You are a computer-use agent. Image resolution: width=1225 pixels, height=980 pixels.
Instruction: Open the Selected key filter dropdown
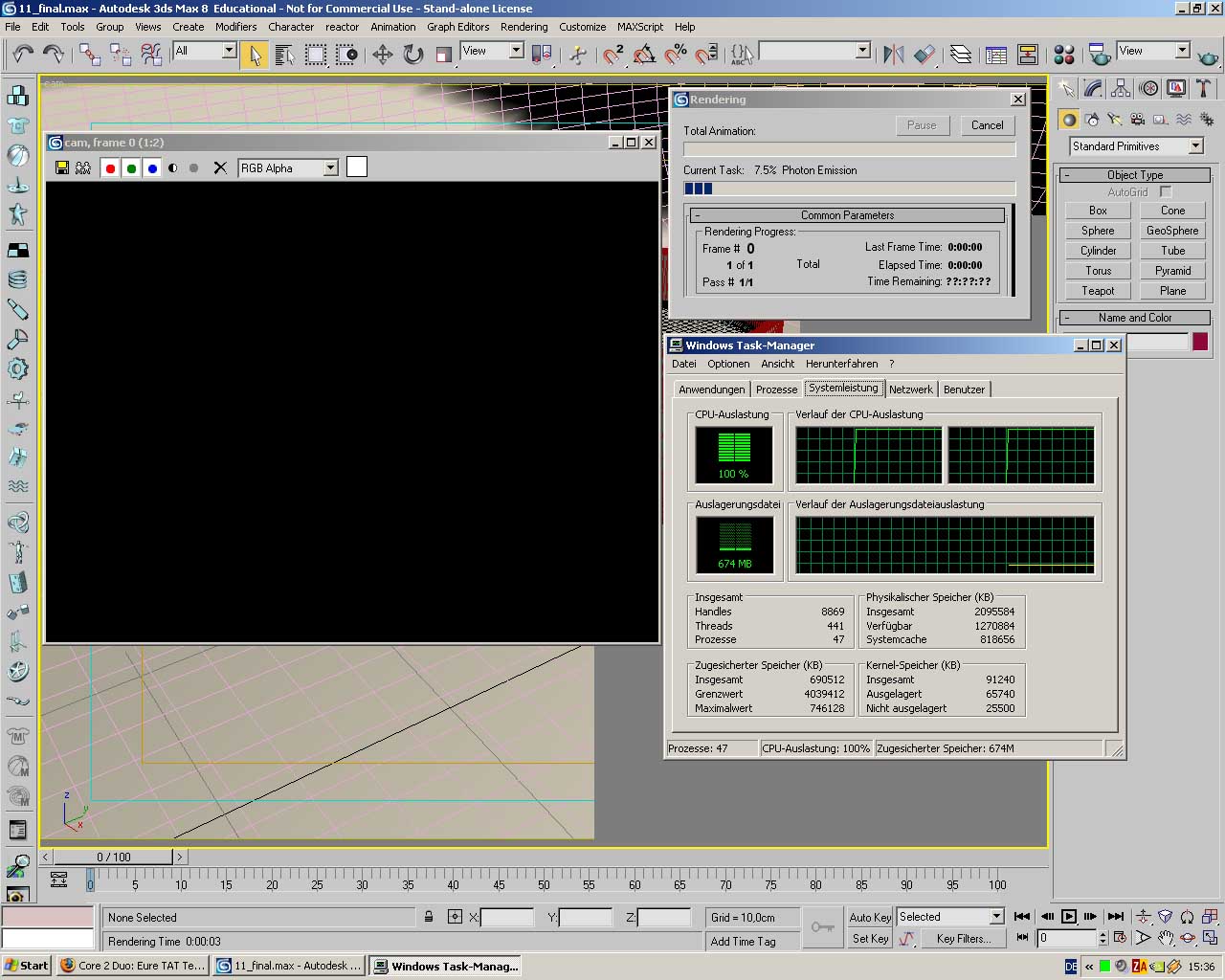[x=995, y=917]
